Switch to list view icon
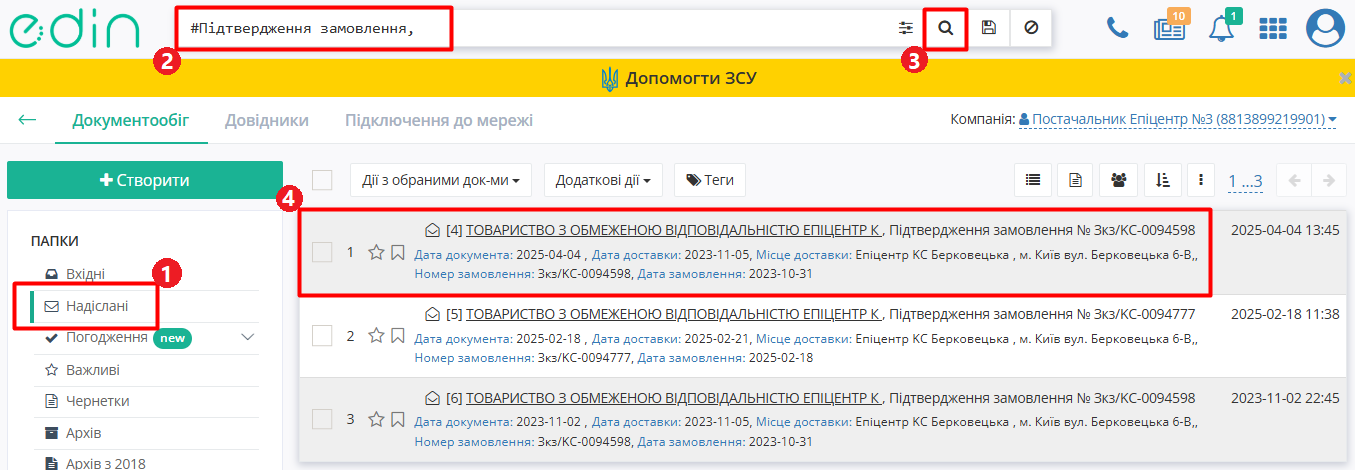 pos(1033,180)
